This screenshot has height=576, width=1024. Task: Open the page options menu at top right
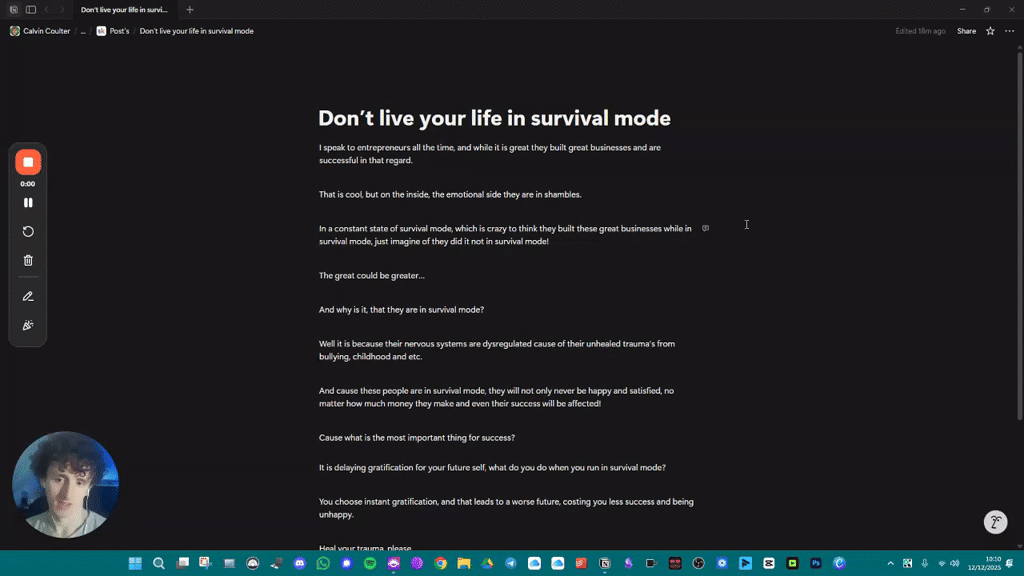point(1010,31)
